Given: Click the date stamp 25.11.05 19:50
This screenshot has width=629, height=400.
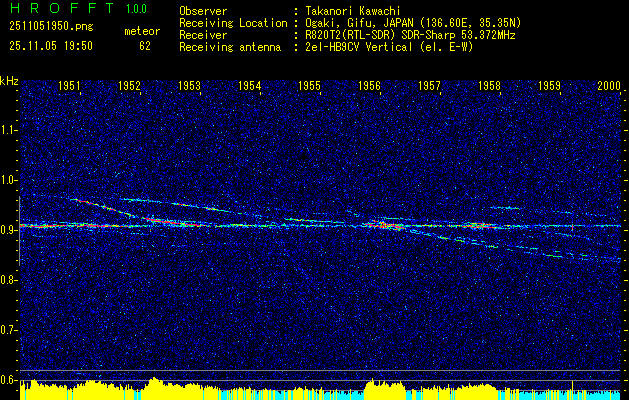Looking at the screenshot, I should [51, 46].
